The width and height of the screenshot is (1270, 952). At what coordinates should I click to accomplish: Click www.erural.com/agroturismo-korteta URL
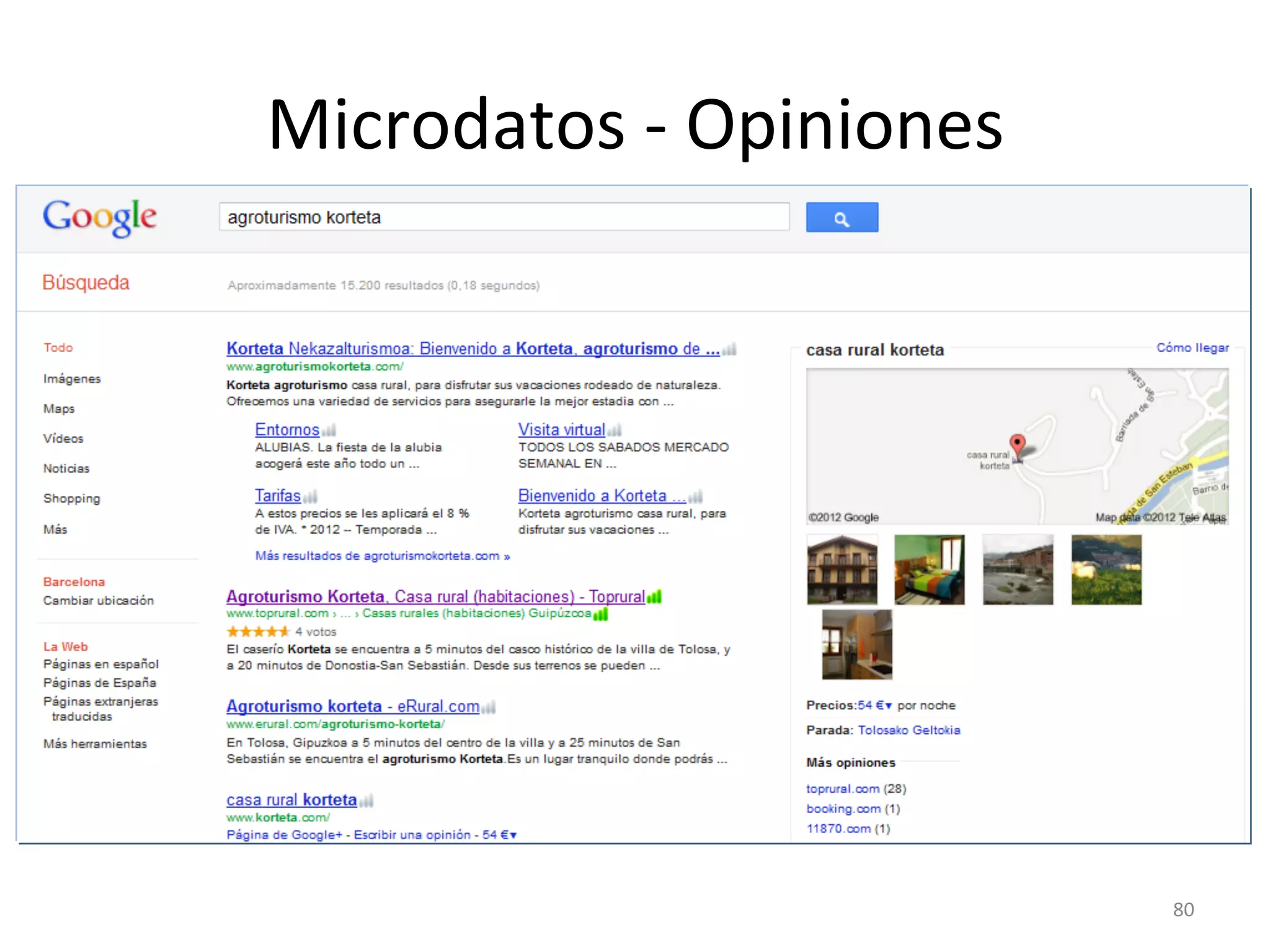click(x=335, y=724)
